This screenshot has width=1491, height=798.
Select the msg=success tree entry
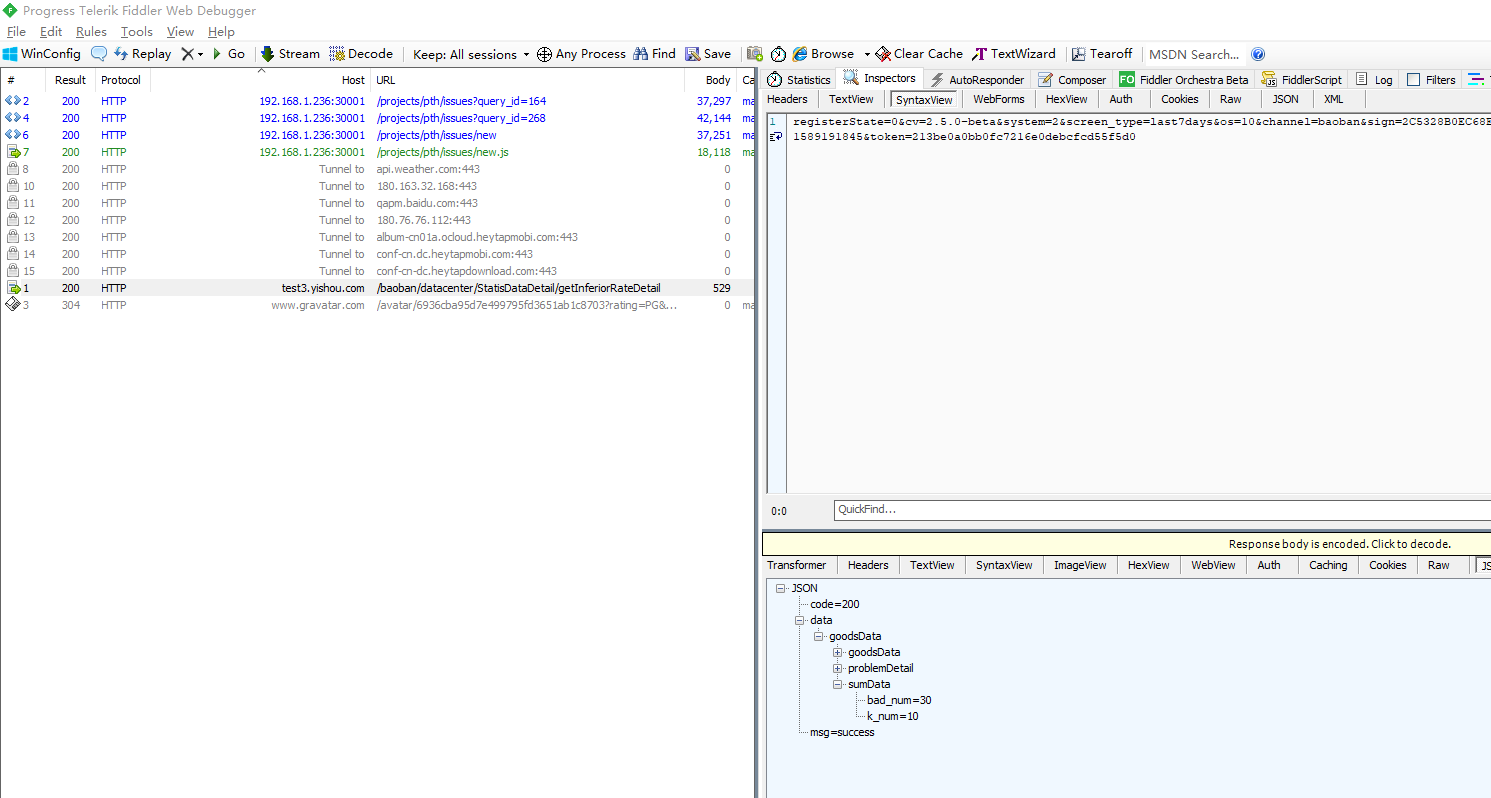(x=842, y=732)
